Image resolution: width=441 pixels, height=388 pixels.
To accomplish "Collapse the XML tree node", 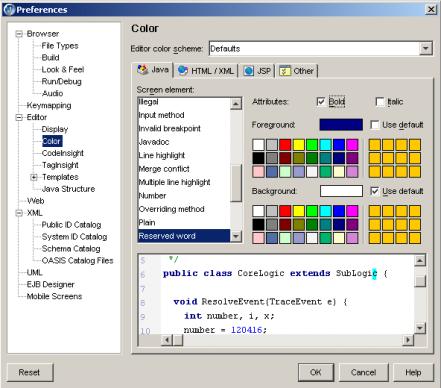I will pos(19,213).
